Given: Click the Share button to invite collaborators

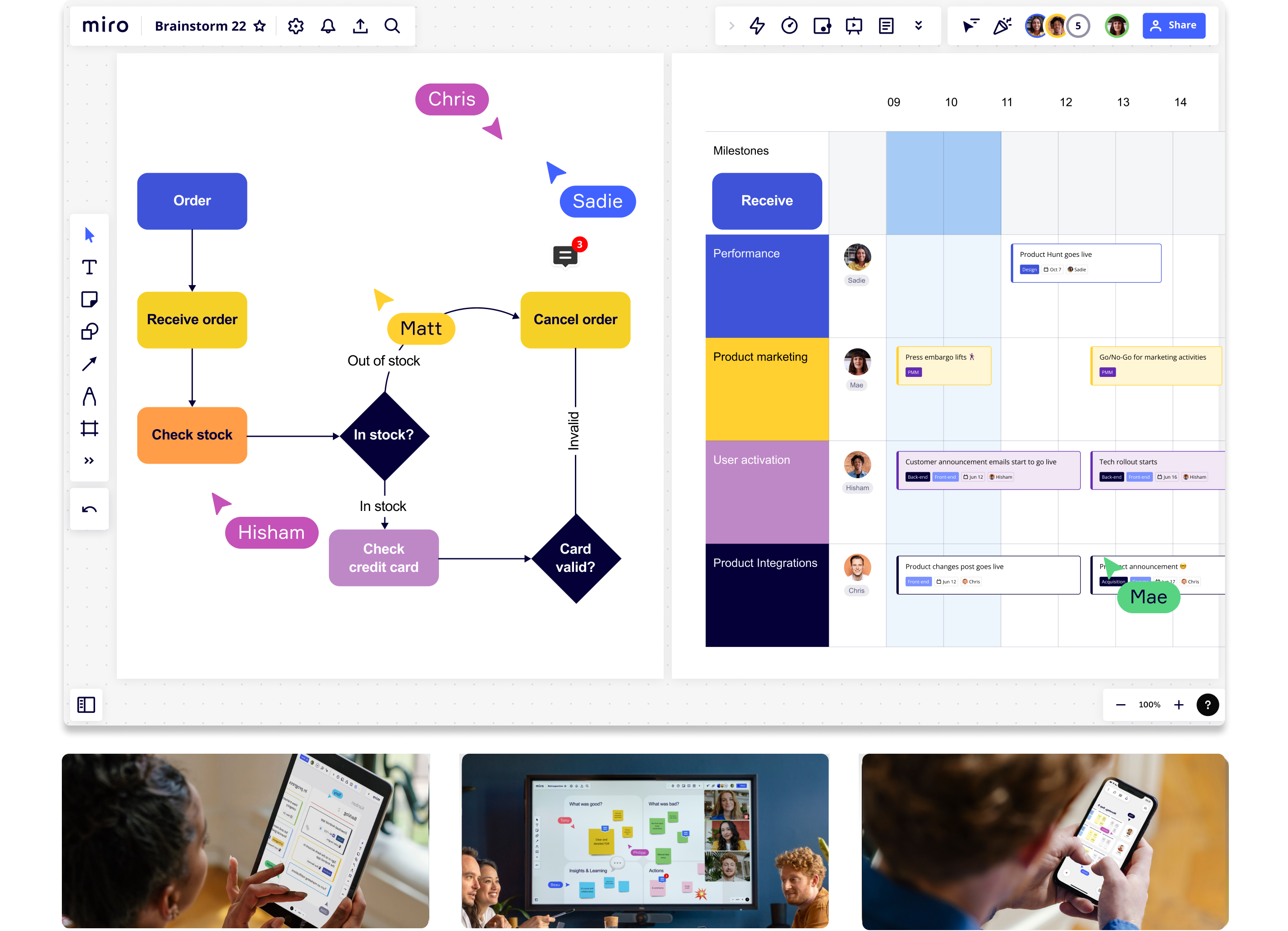Looking at the screenshot, I should (1175, 25).
